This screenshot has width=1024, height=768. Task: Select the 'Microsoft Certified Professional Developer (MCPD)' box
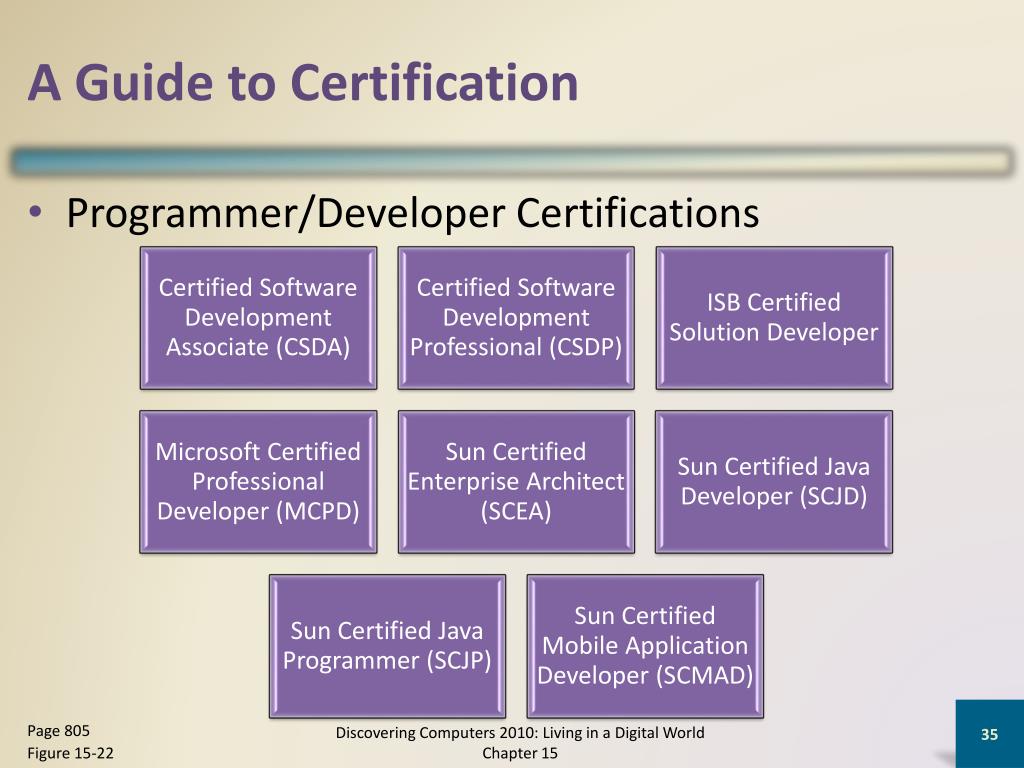258,482
